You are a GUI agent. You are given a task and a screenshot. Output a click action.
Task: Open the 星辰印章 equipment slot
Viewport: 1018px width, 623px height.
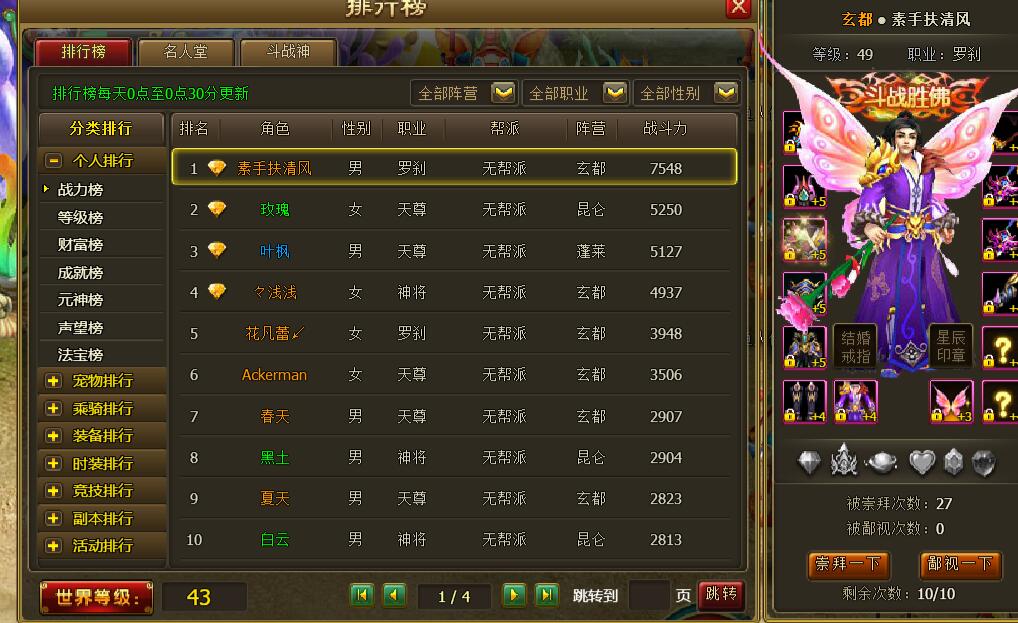pyautogui.click(x=951, y=347)
